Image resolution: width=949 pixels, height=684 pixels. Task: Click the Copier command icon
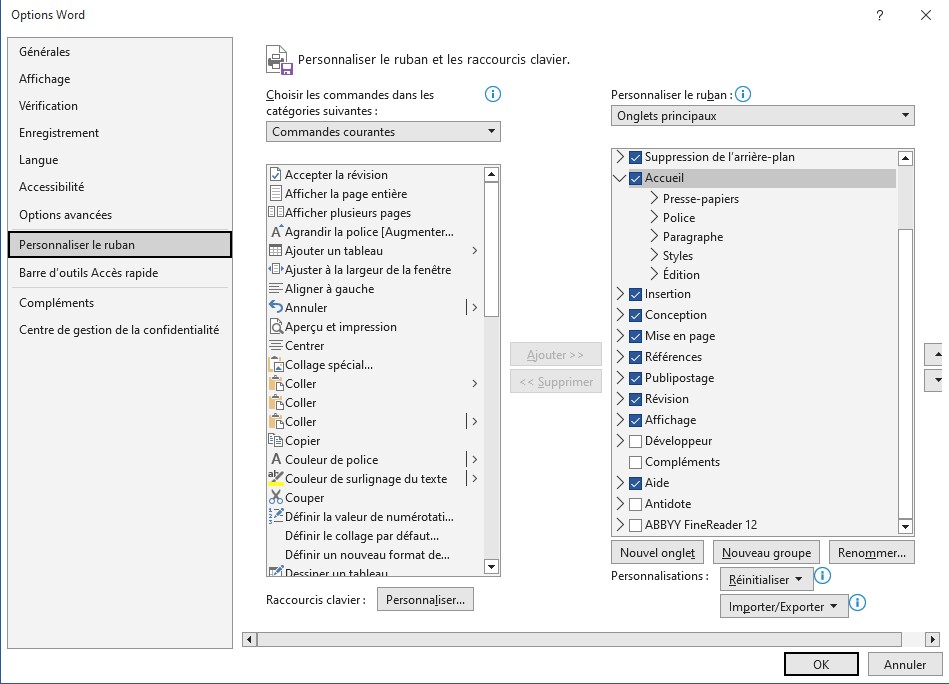point(276,441)
